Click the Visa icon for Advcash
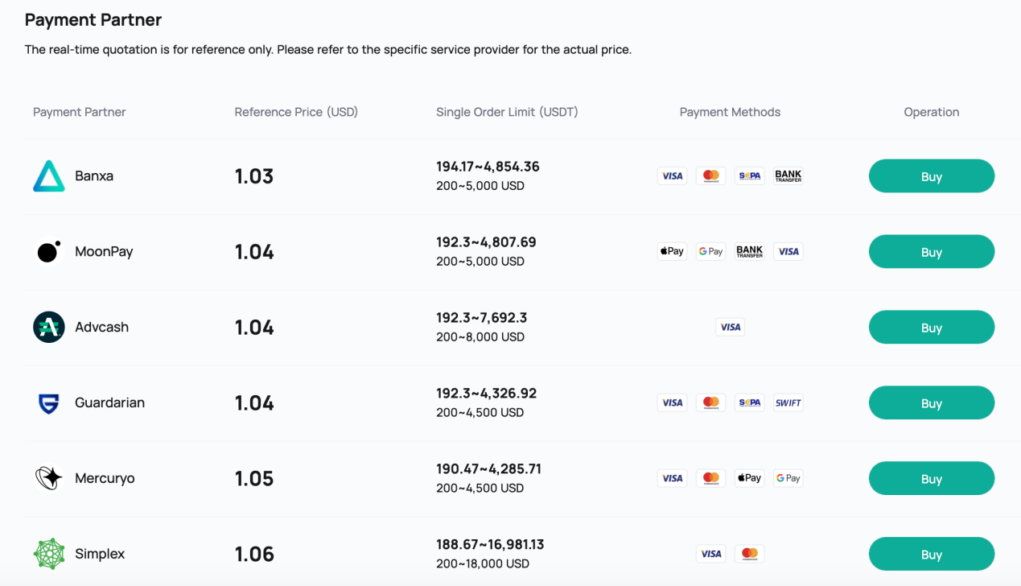This screenshot has height=586, width=1021. click(730, 327)
